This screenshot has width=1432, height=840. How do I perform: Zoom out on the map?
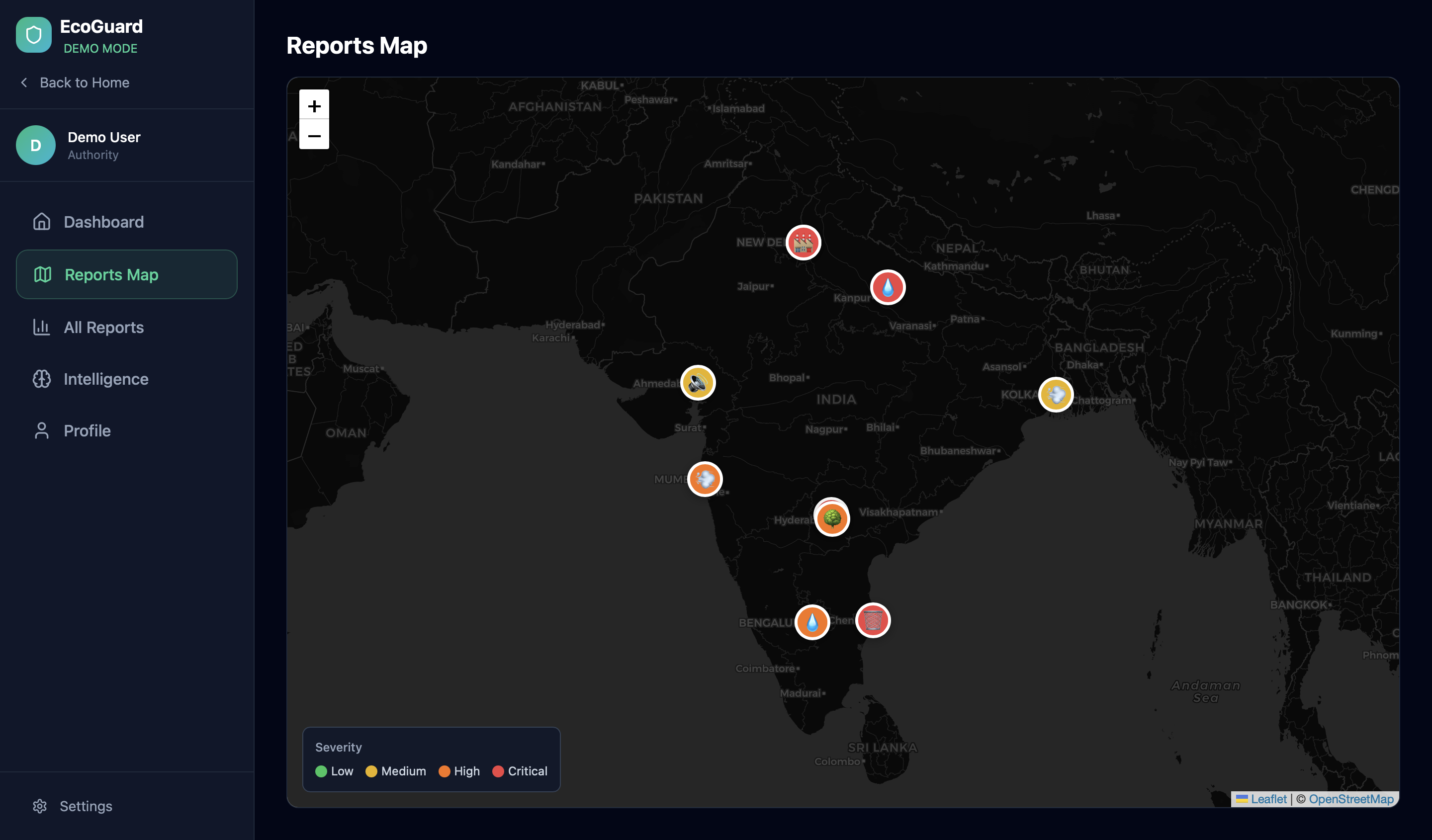click(314, 135)
